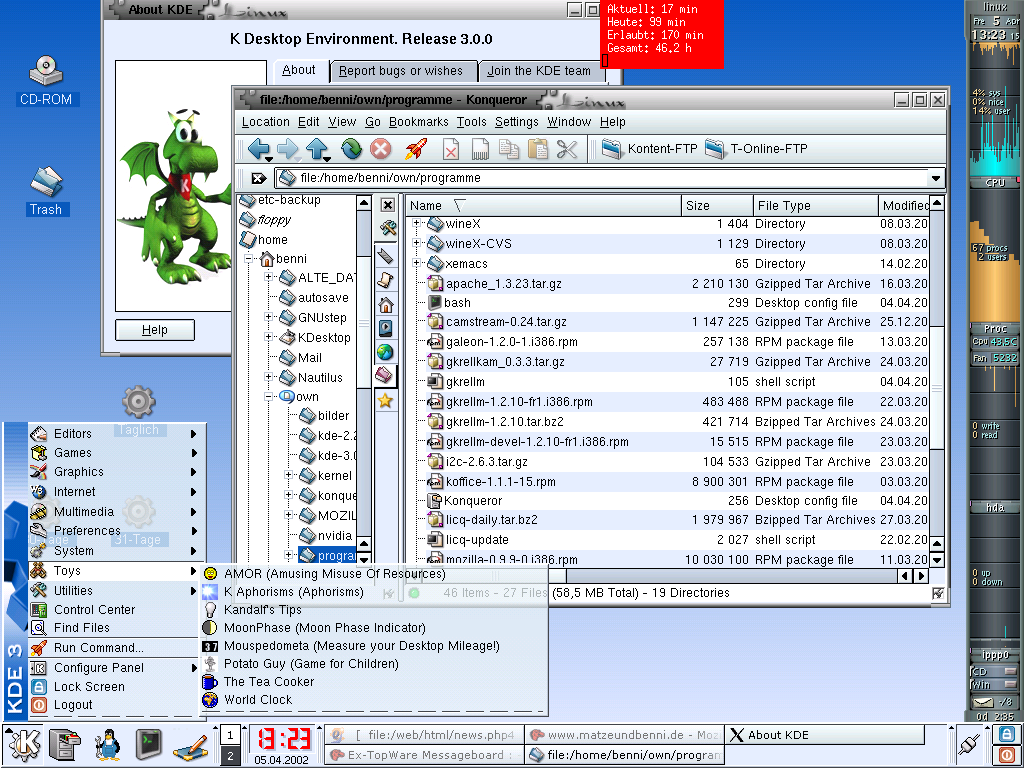Click the Copy icon in Konqueror toolbar
Screen dimensions: 1024x768
(509, 149)
